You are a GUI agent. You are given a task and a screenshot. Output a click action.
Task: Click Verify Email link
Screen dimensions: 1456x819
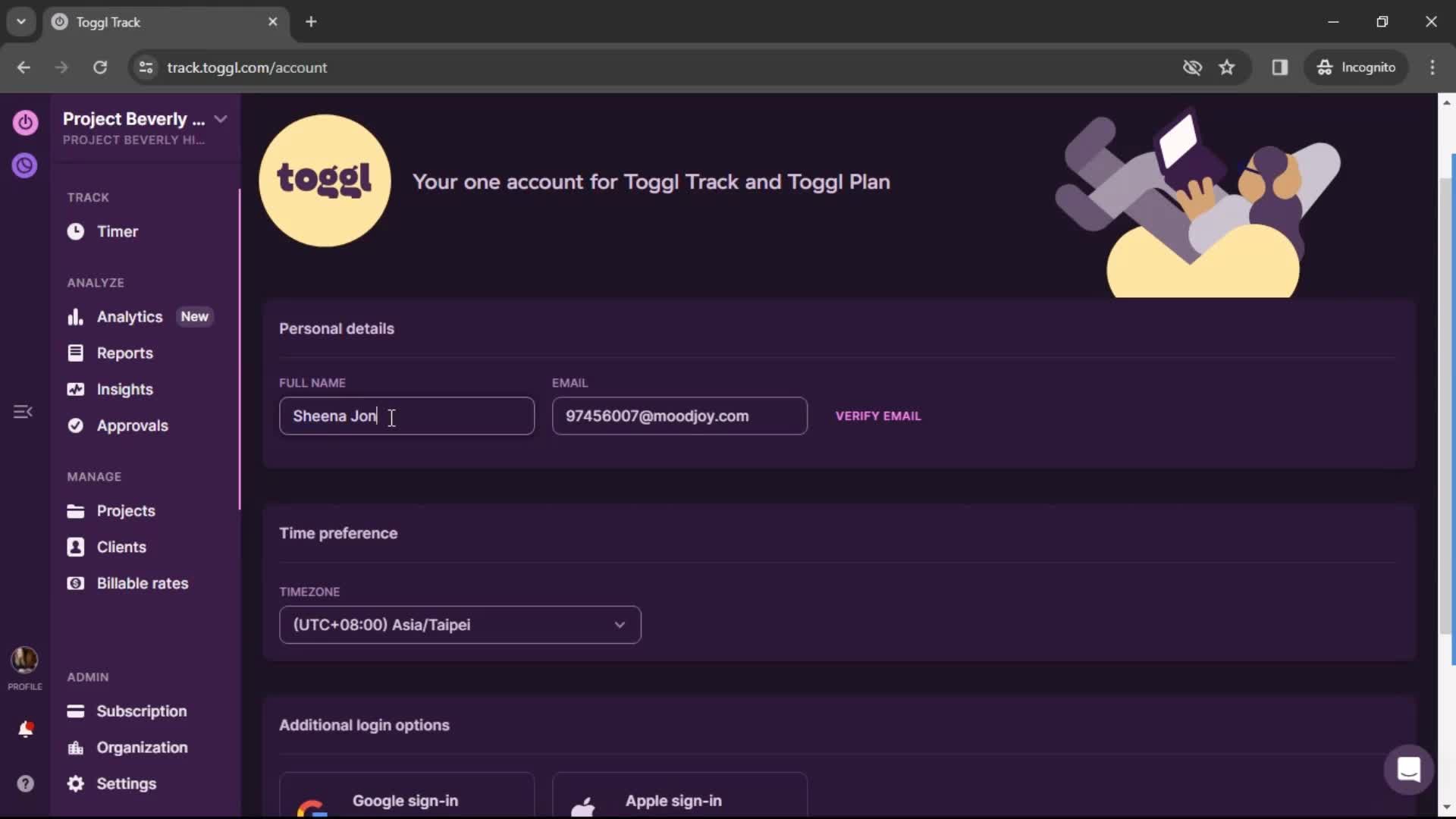pyautogui.click(x=879, y=416)
